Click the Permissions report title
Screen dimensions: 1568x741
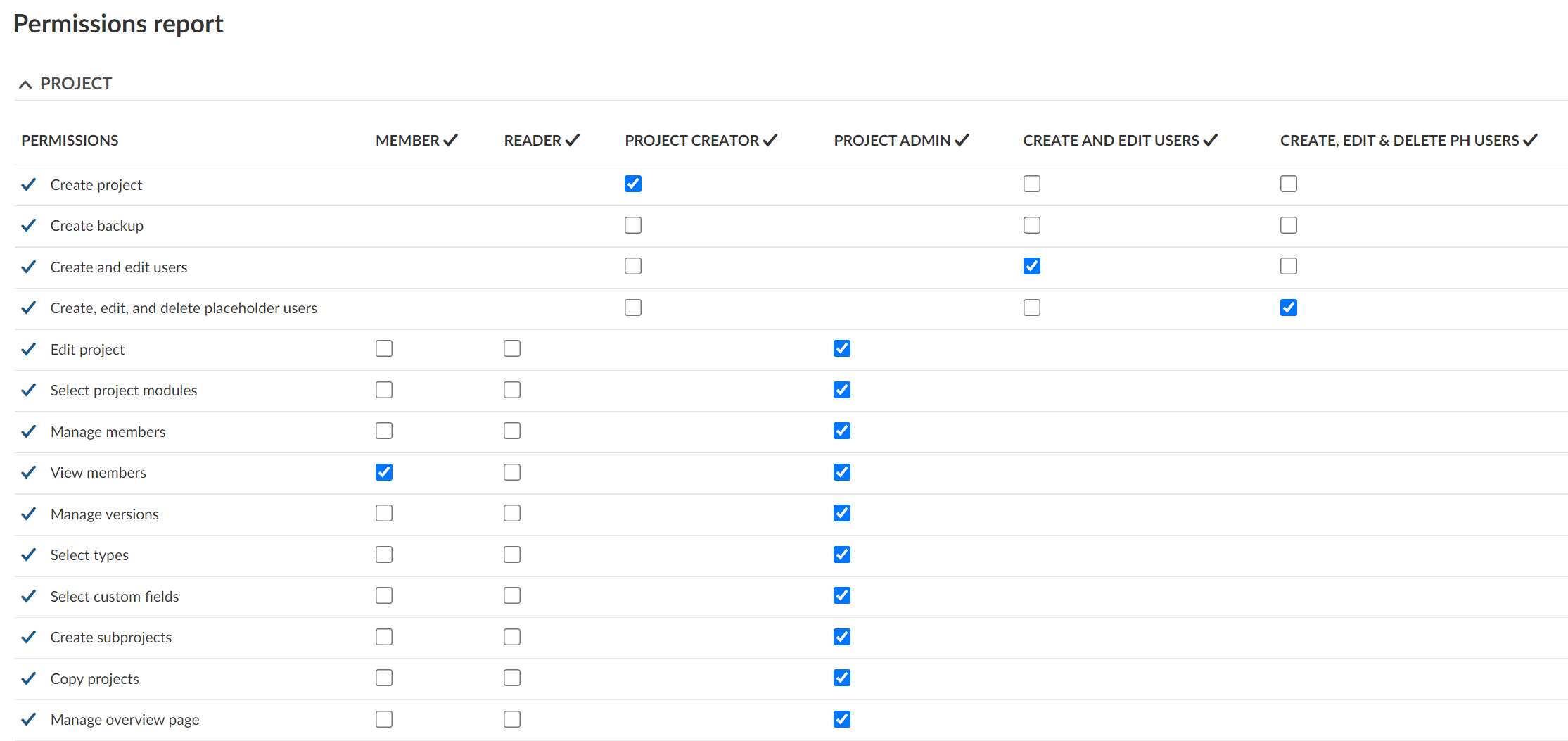(x=117, y=23)
